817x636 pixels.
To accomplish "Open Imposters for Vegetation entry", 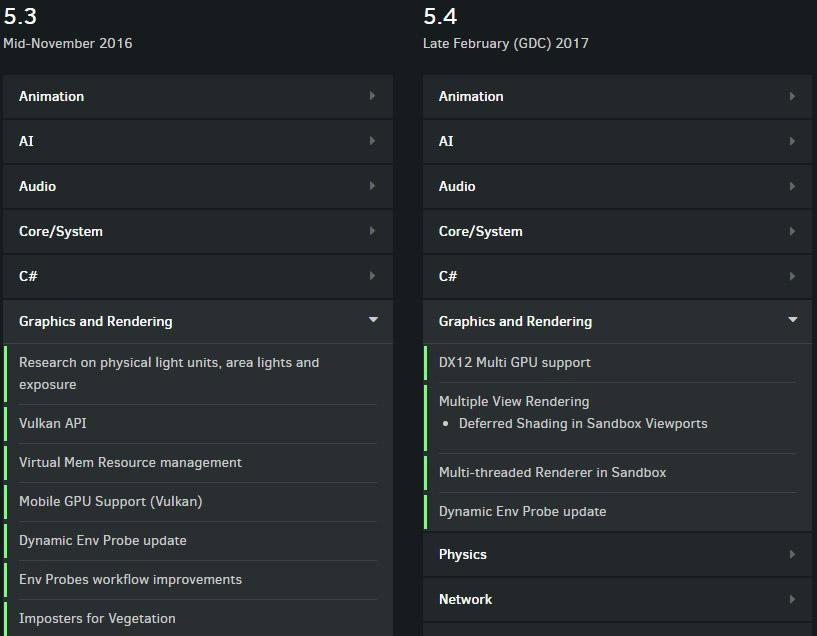I will click(97, 618).
